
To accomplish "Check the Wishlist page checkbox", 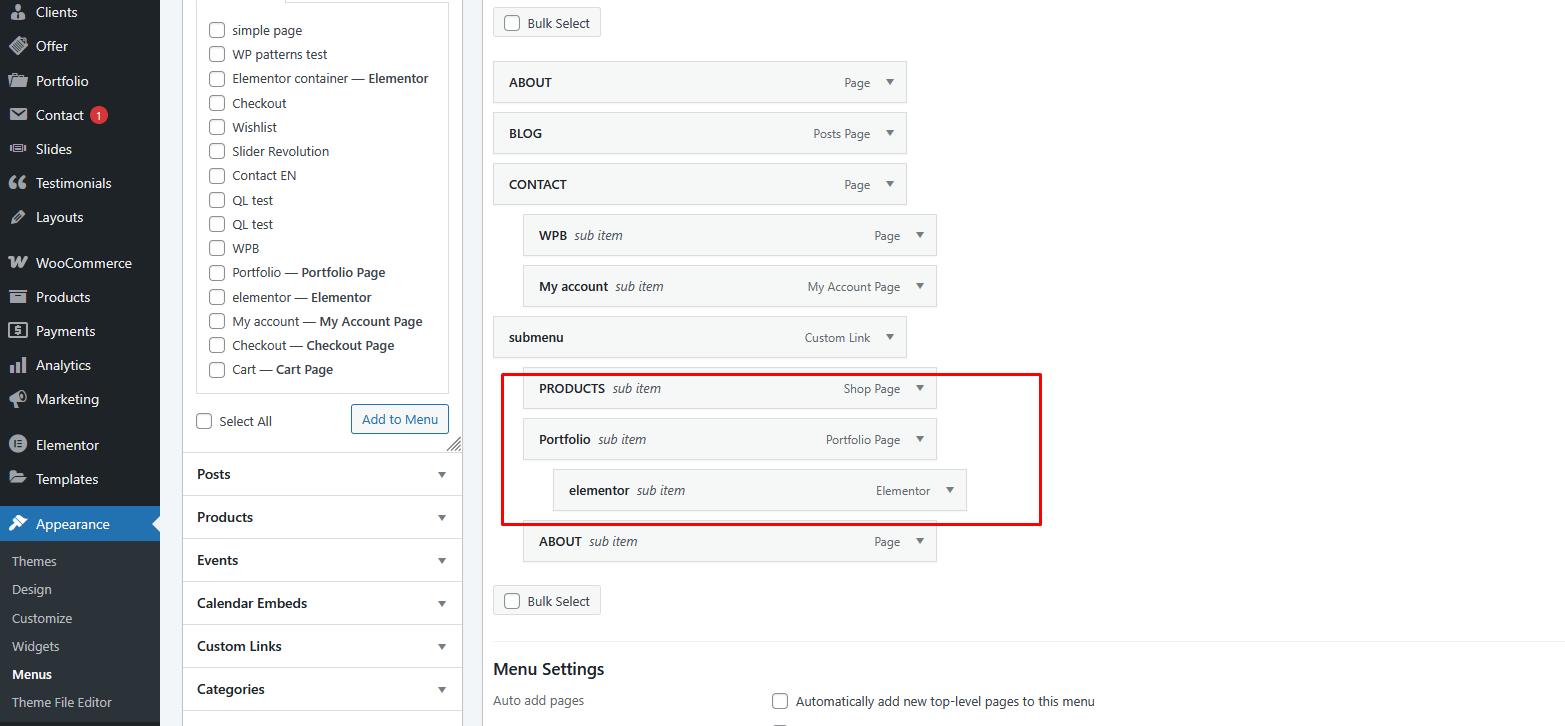I will coord(217,127).
